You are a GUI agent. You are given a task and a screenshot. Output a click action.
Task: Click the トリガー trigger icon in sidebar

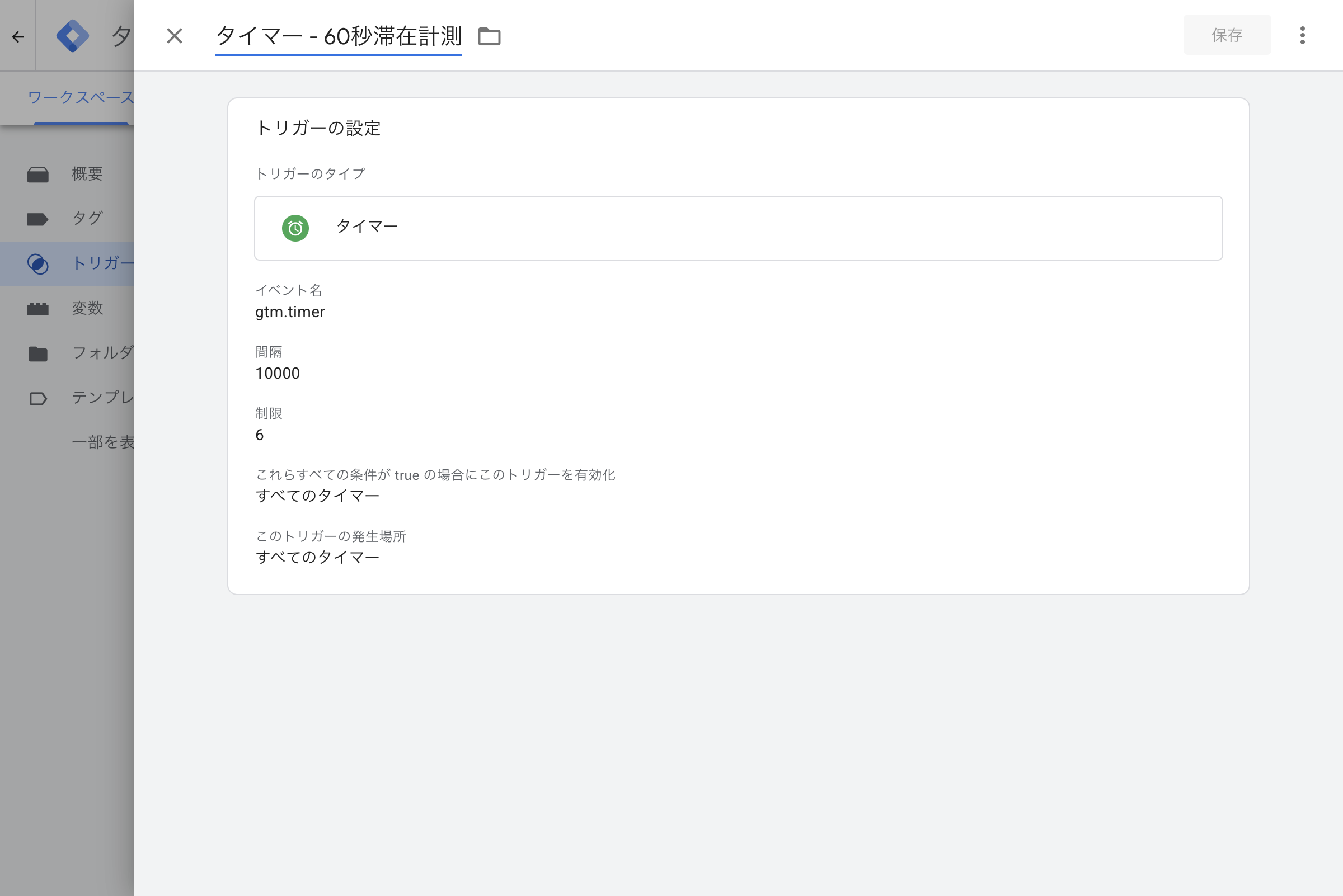coord(37,264)
